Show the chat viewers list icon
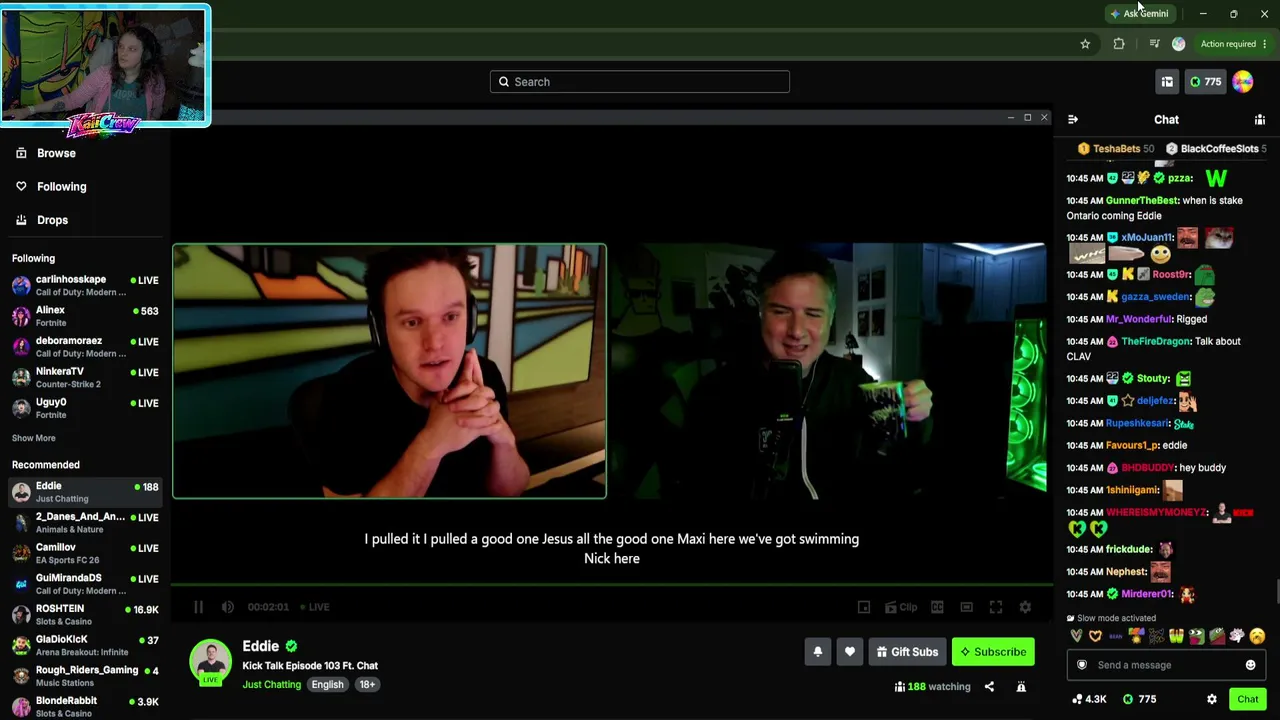This screenshot has width=1280, height=720. 1260,120
